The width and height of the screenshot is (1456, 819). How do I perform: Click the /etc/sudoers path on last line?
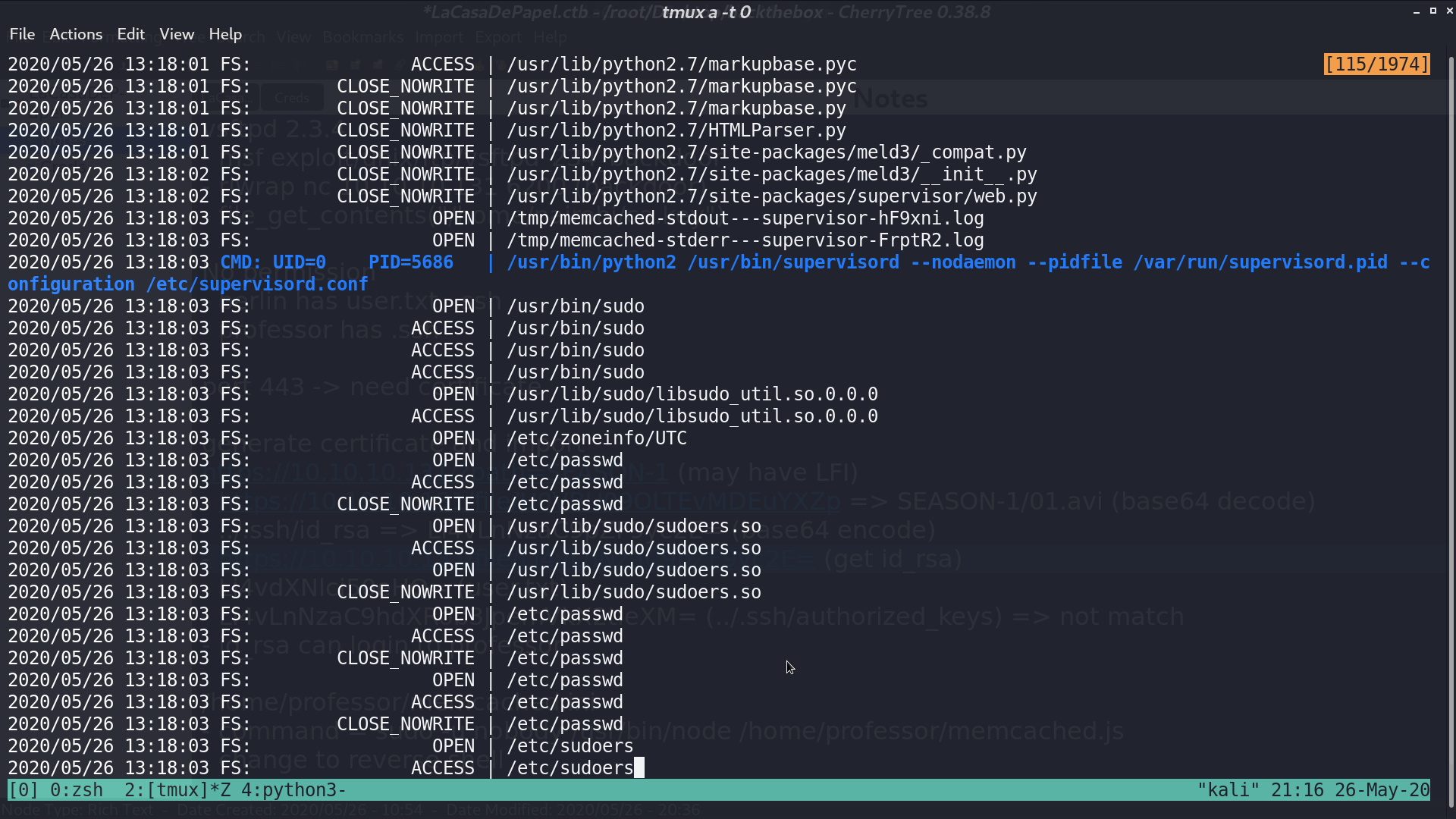click(x=570, y=768)
